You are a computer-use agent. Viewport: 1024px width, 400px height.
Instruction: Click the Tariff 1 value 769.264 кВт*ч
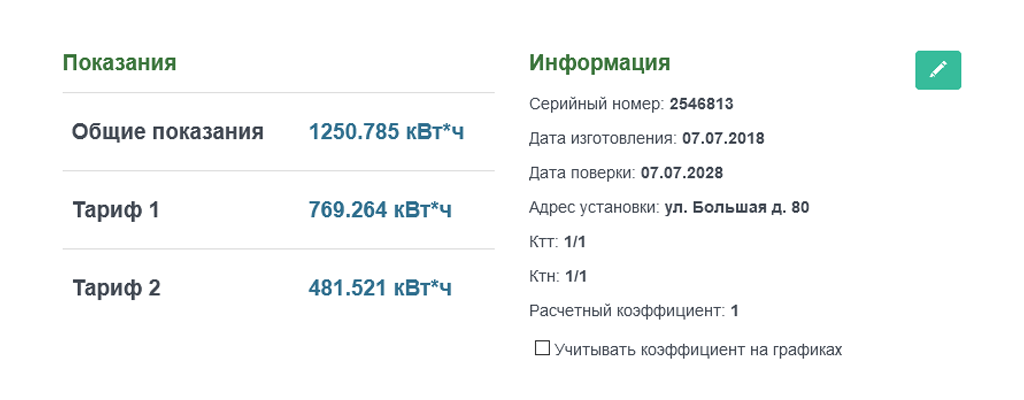click(x=380, y=210)
